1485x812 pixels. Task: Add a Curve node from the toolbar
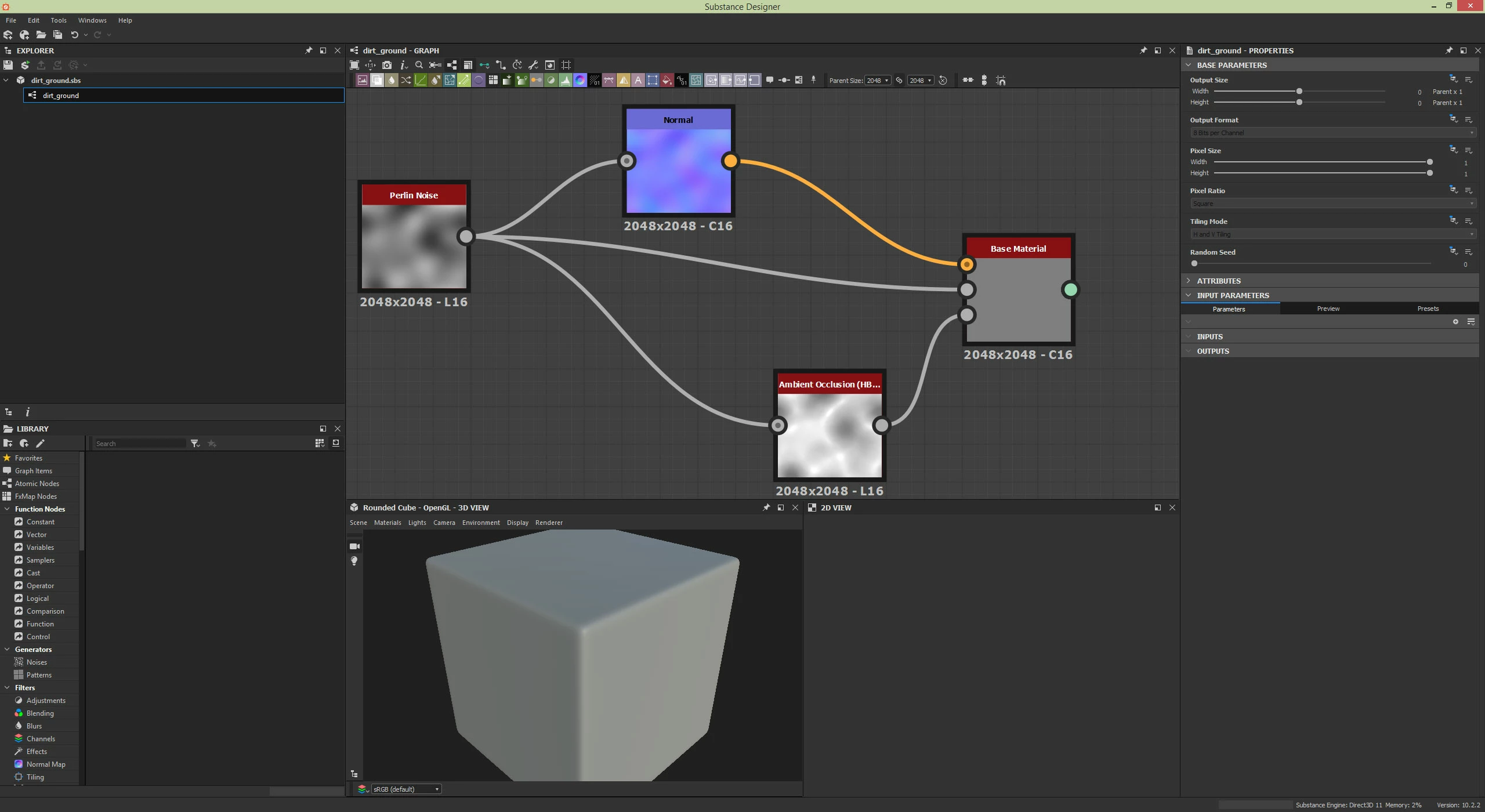coord(421,80)
